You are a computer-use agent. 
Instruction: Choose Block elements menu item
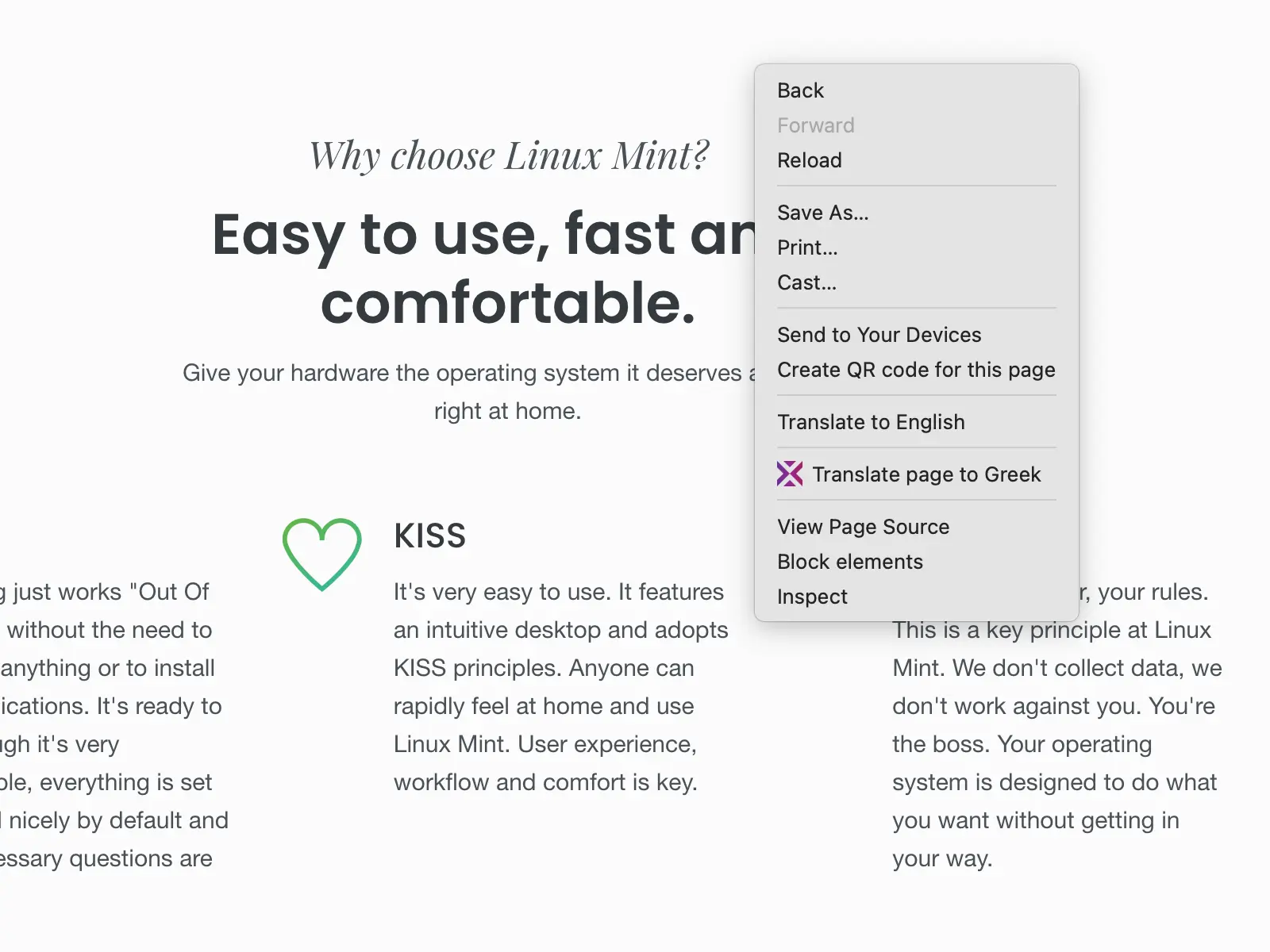(x=850, y=562)
